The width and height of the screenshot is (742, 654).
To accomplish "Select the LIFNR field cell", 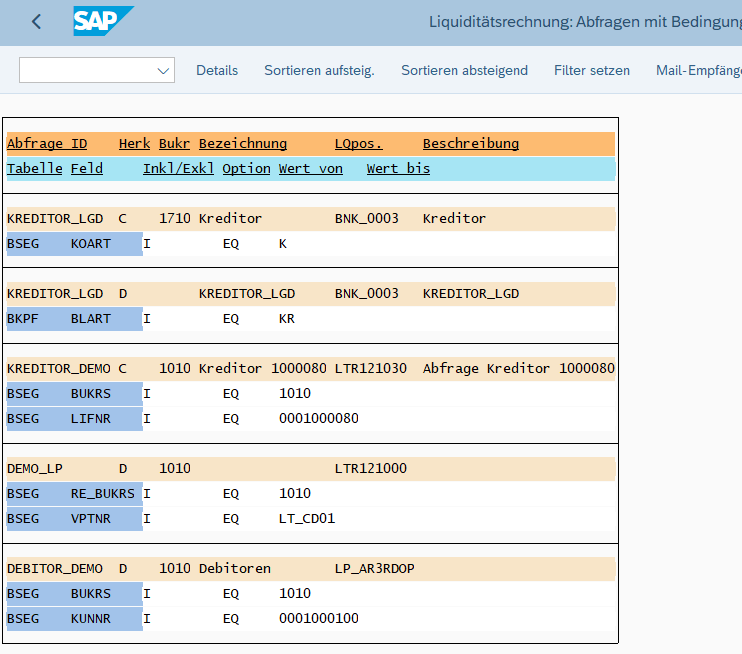I will 91,419.
